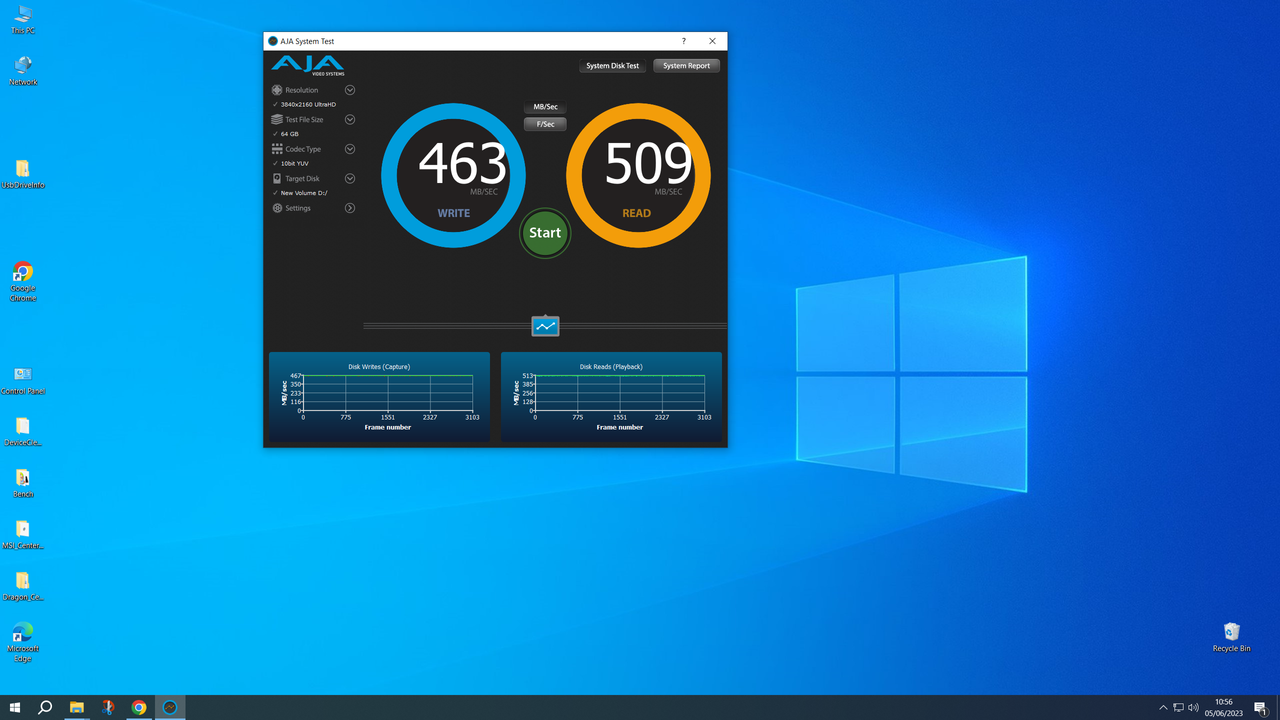Open the notification center icon

tap(1261, 708)
